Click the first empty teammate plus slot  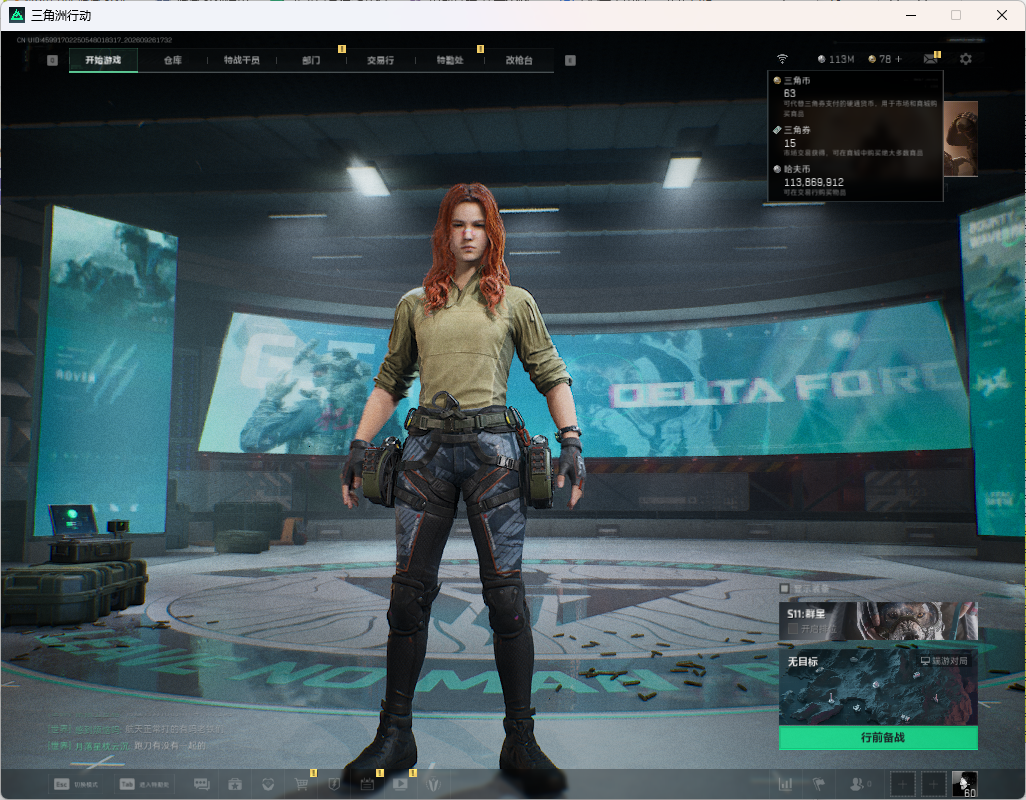(902, 784)
